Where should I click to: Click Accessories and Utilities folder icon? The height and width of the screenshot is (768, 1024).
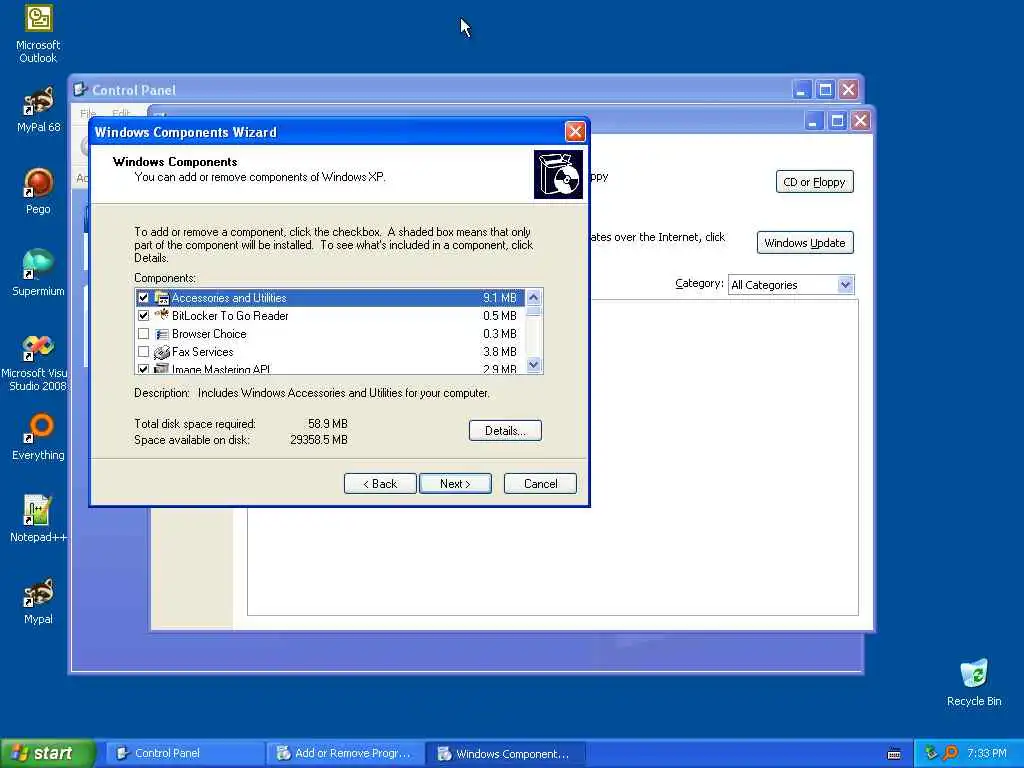[x=161, y=298]
